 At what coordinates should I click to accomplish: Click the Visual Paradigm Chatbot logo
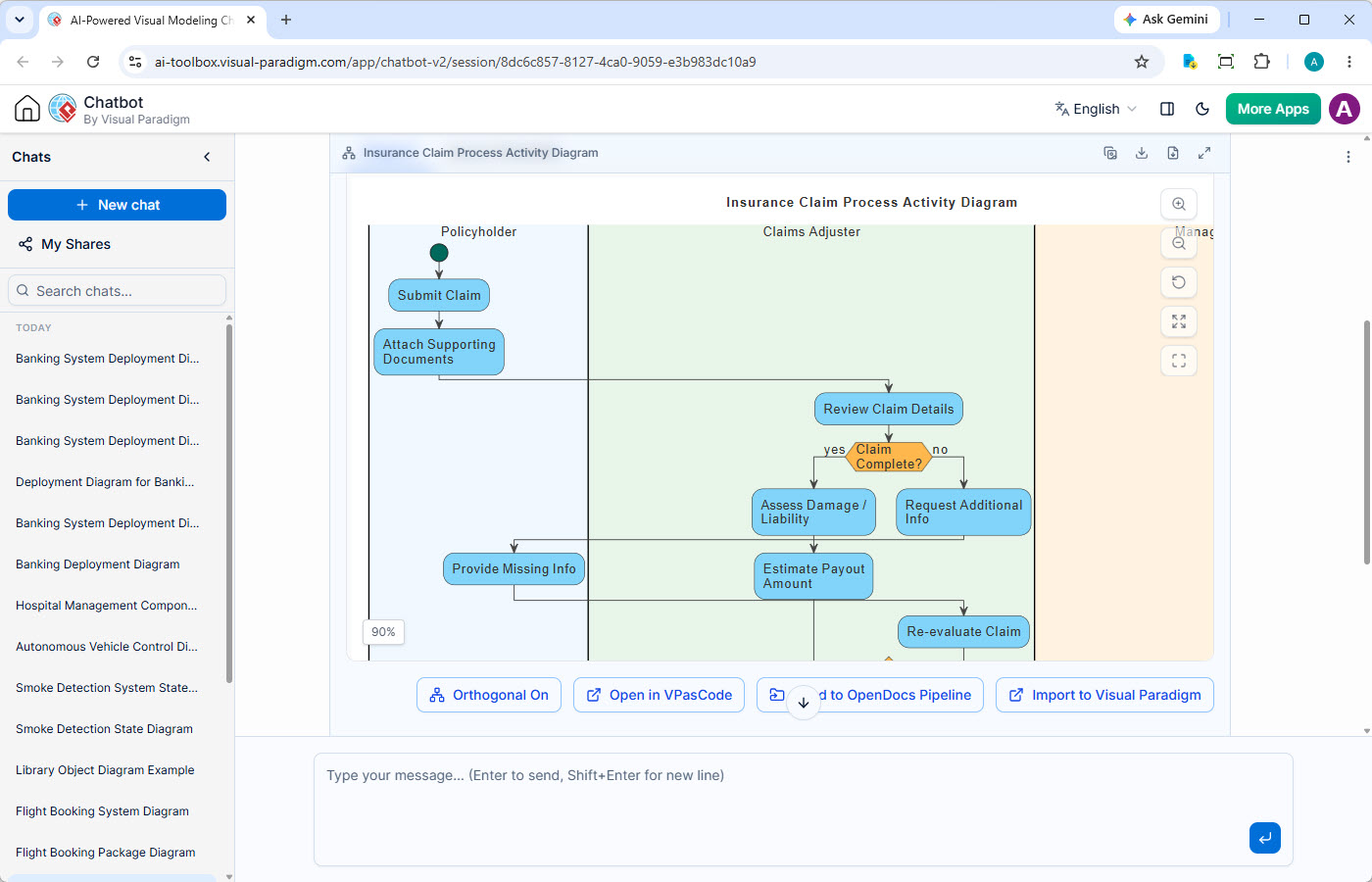(x=63, y=109)
